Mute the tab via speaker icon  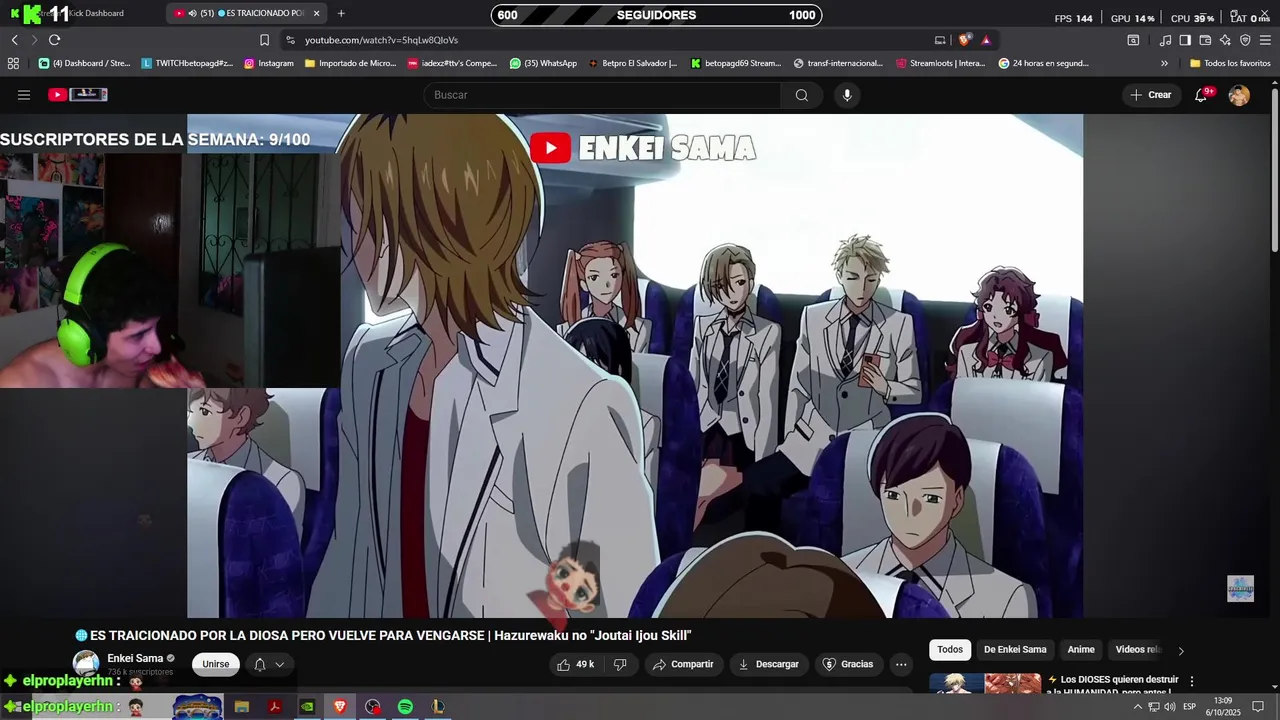[192, 13]
